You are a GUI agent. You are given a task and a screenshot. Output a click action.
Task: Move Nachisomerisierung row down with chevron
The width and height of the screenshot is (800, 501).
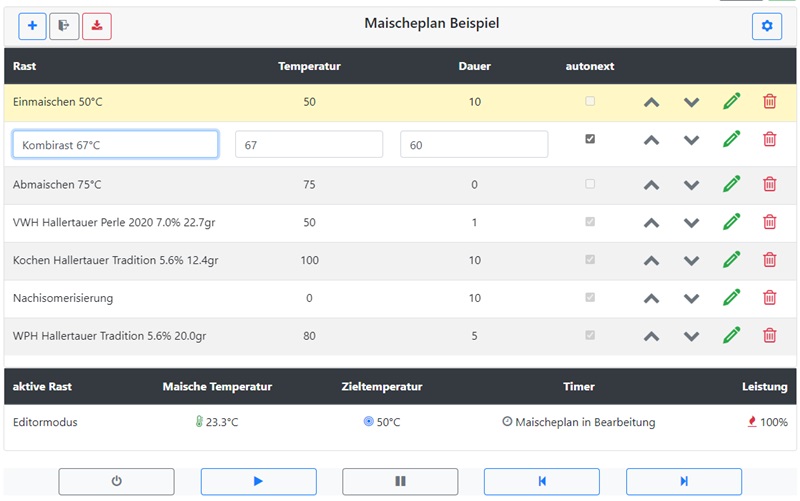click(x=691, y=297)
